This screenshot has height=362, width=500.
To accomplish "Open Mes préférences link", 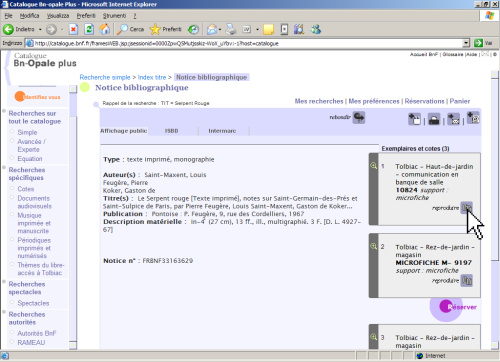I will (374, 101).
